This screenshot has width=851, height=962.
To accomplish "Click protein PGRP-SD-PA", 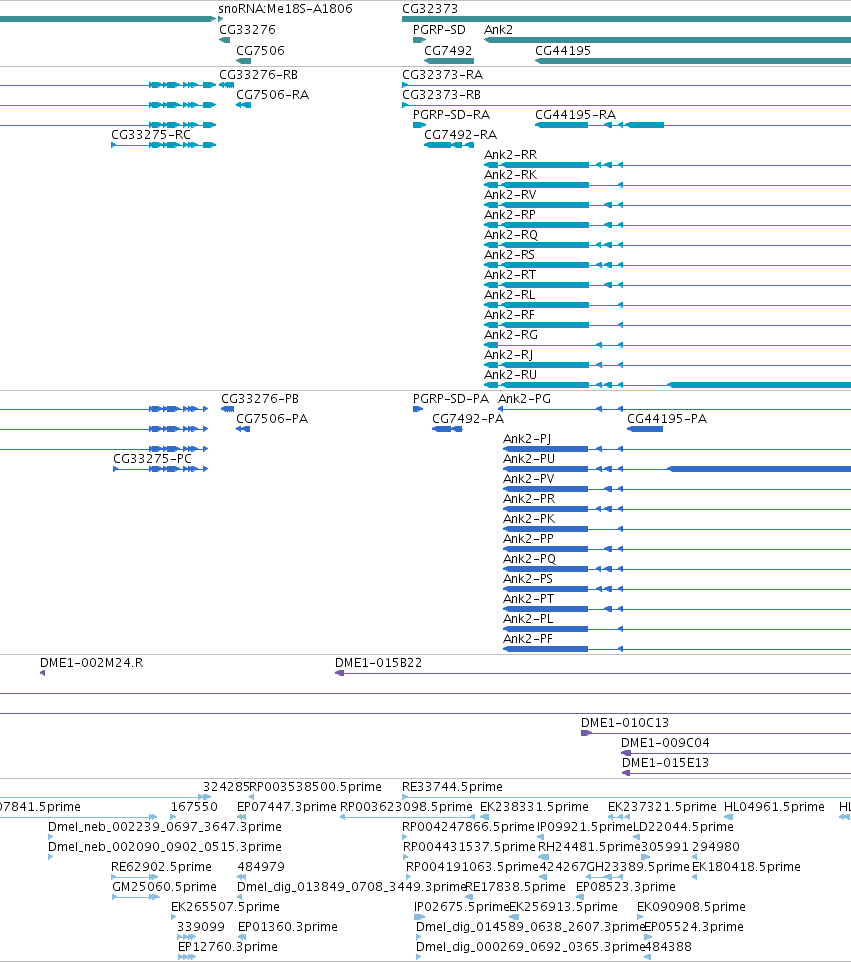I will click(x=451, y=399).
